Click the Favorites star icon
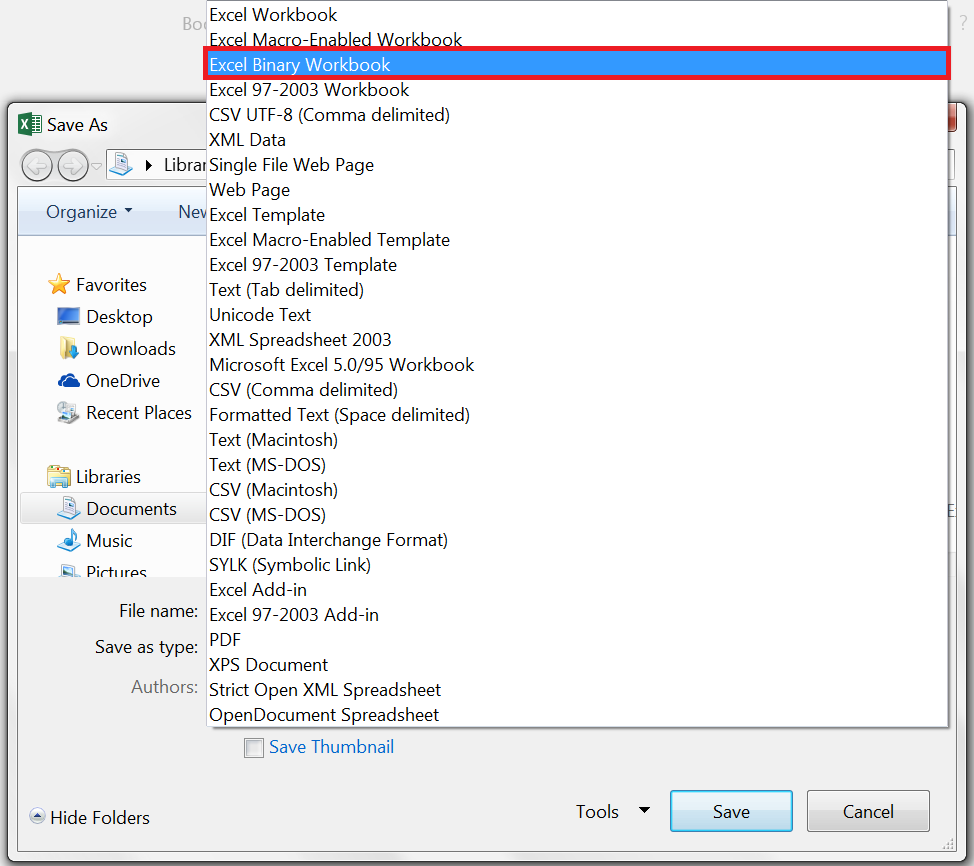The image size is (974, 866). [x=59, y=285]
